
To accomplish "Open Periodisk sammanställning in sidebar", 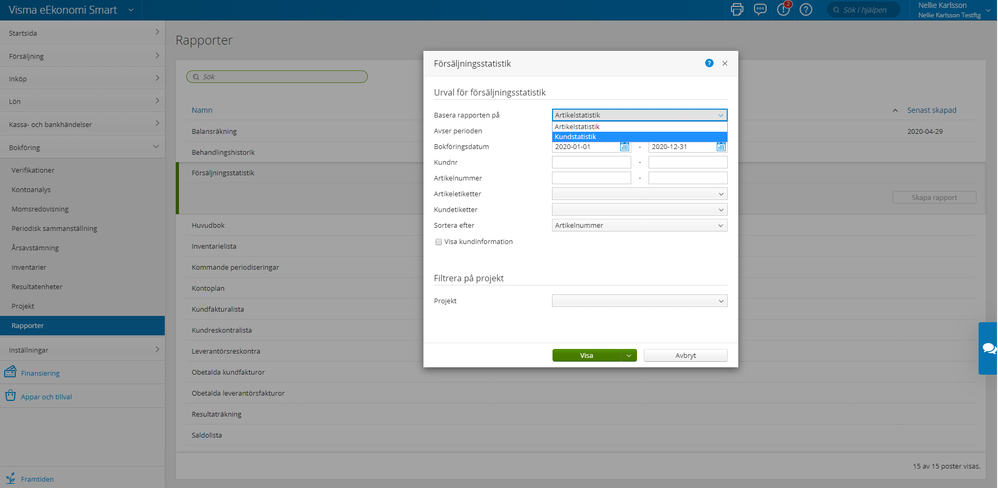I will tap(54, 228).
